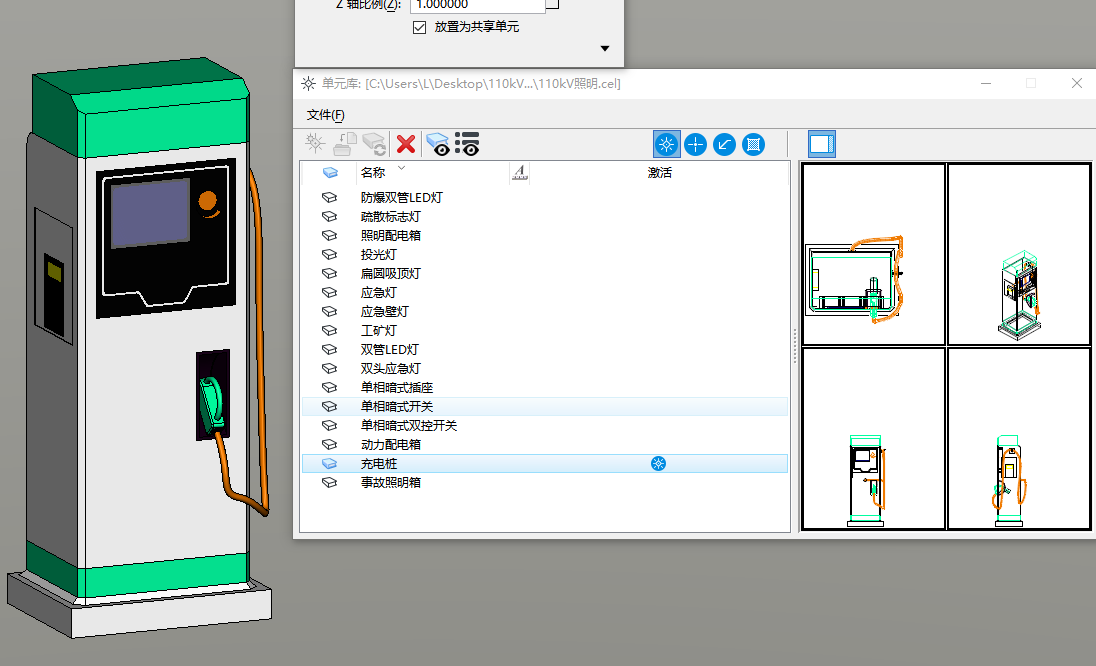Toggle the preview pane layout button
Image resolution: width=1096 pixels, height=666 pixels.
(x=821, y=144)
